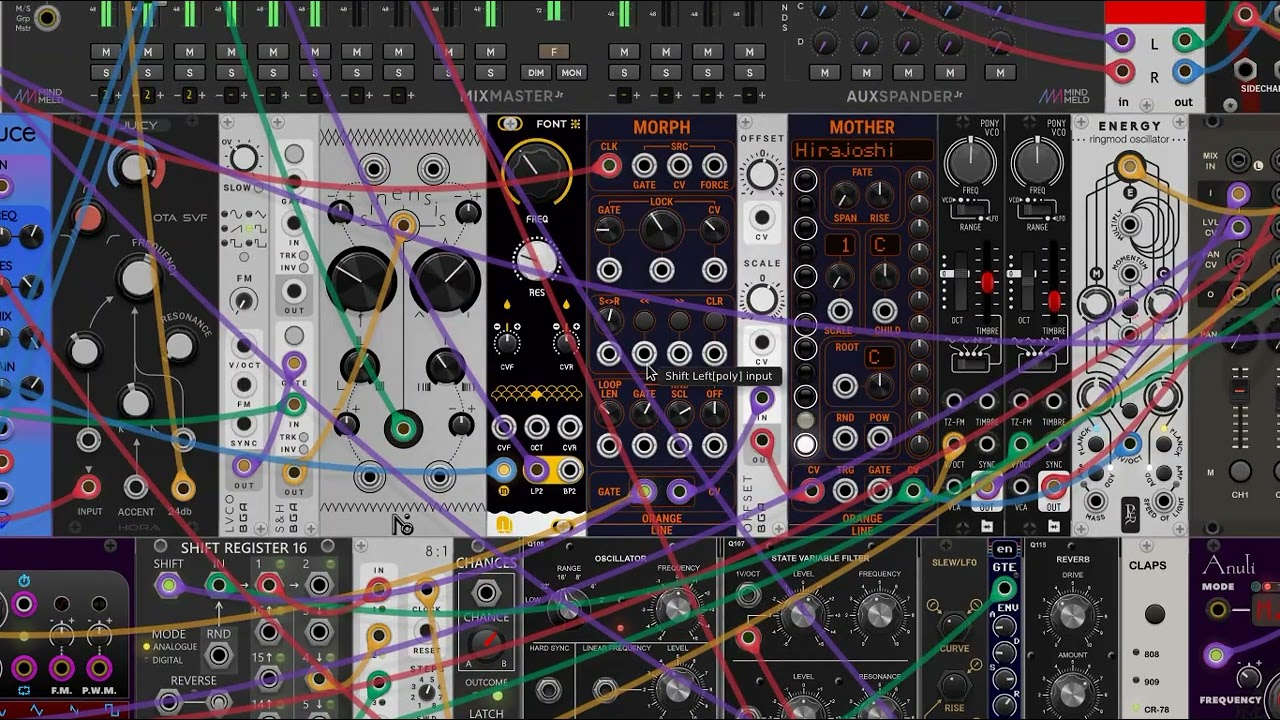Click the R out jack on audio module

pyautogui.click(x=1184, y=72)
